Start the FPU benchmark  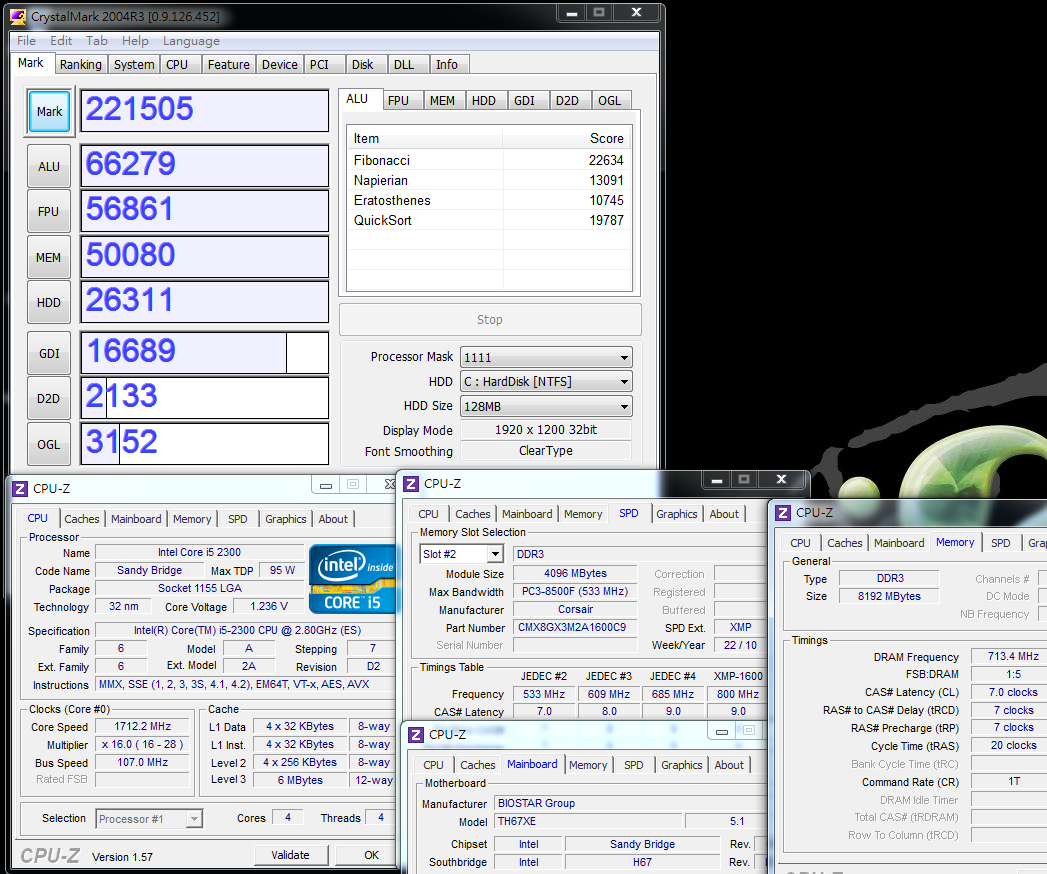[49, 212]
